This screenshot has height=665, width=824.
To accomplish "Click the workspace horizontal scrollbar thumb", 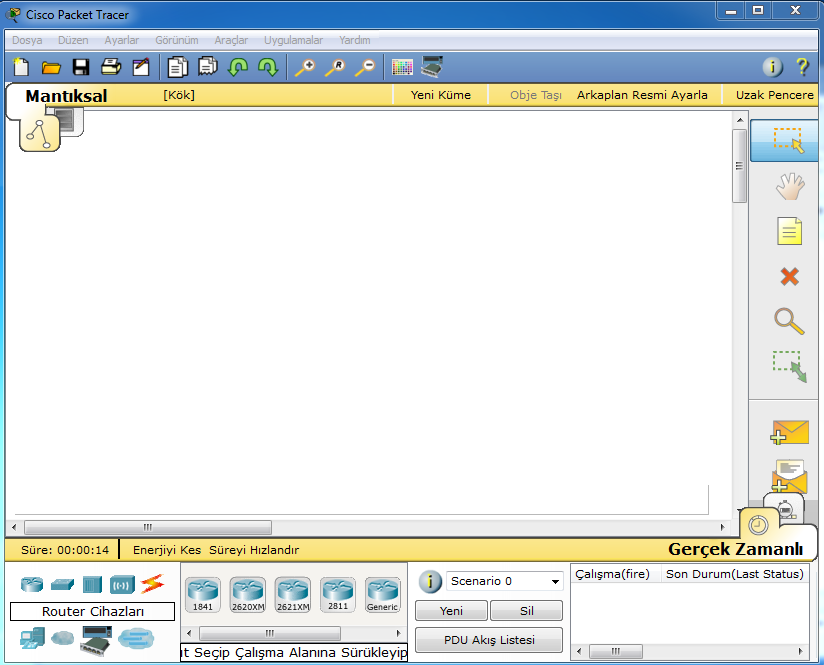I will (147, 527).
